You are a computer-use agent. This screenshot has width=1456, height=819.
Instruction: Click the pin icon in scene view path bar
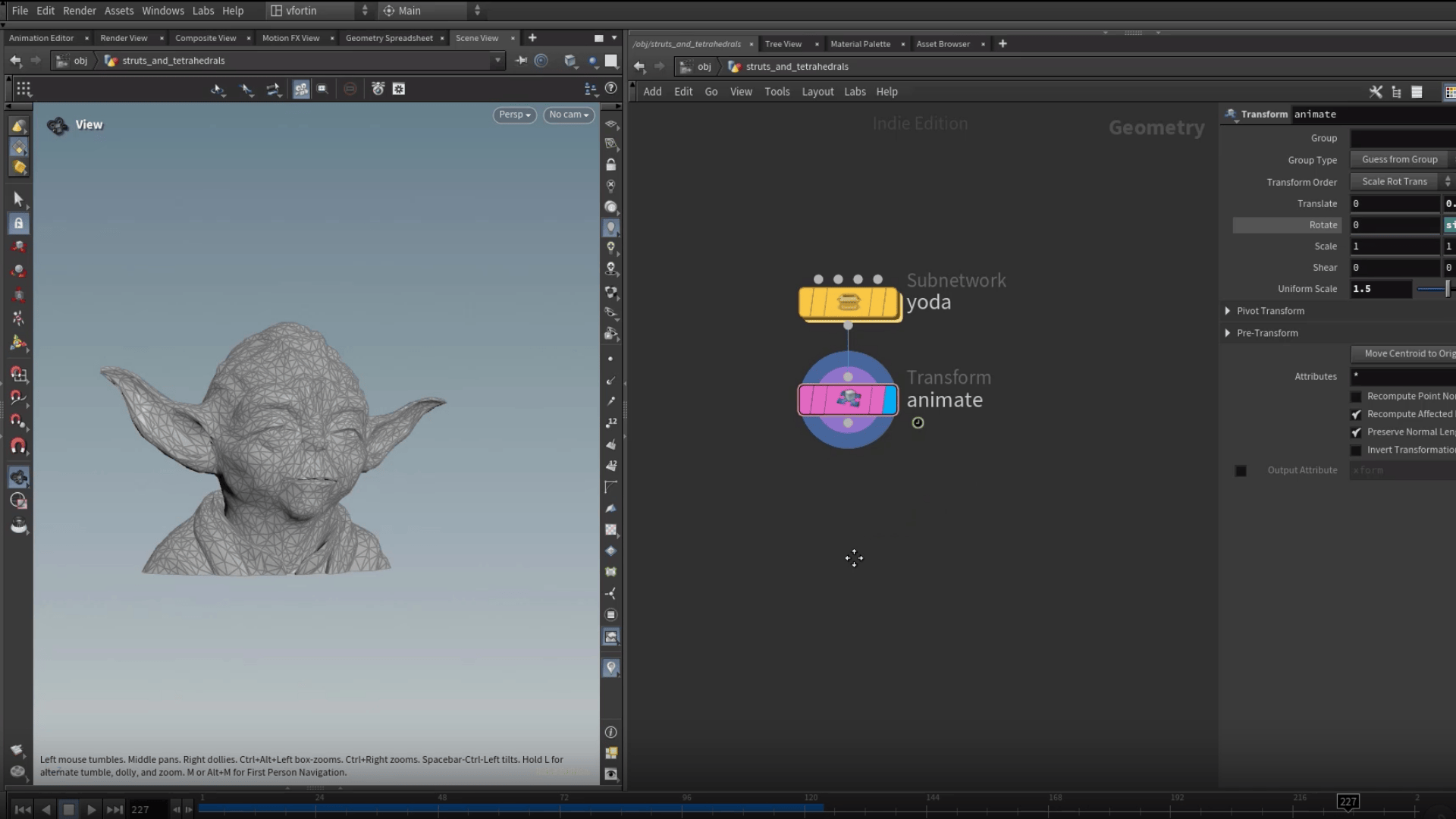[521, 61]
